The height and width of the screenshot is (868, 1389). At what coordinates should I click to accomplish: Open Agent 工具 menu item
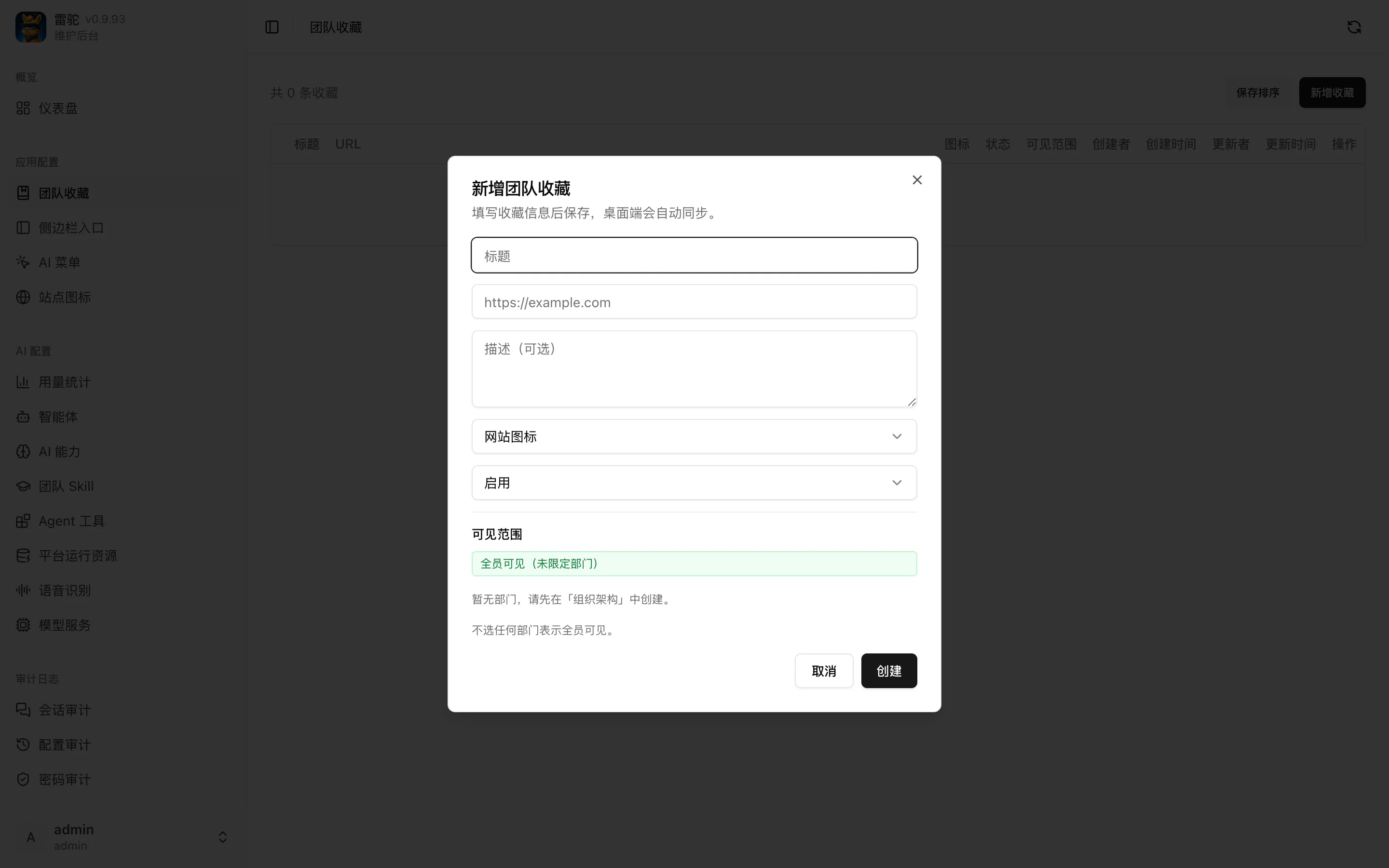point(123,521)
